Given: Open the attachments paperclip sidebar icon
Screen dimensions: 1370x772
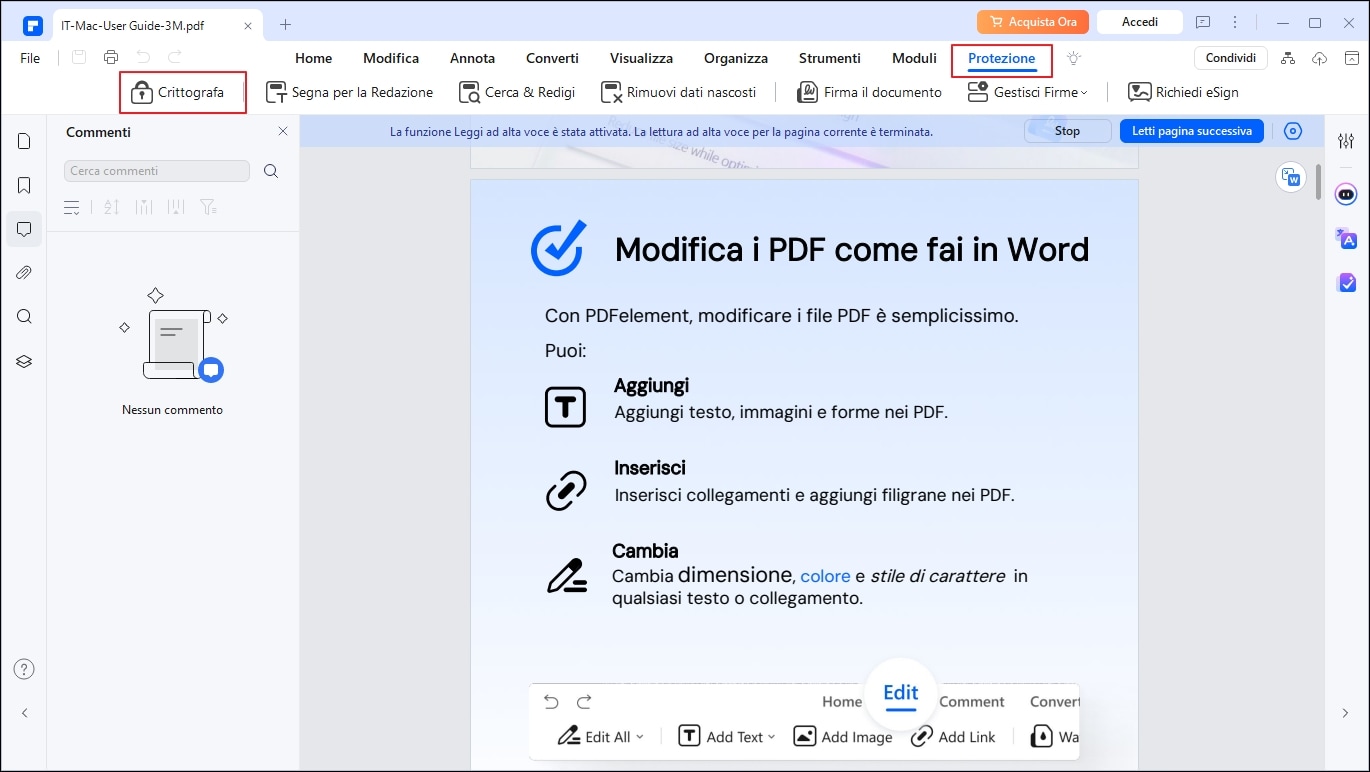Looking at the screenshot, I should point(24,273).
